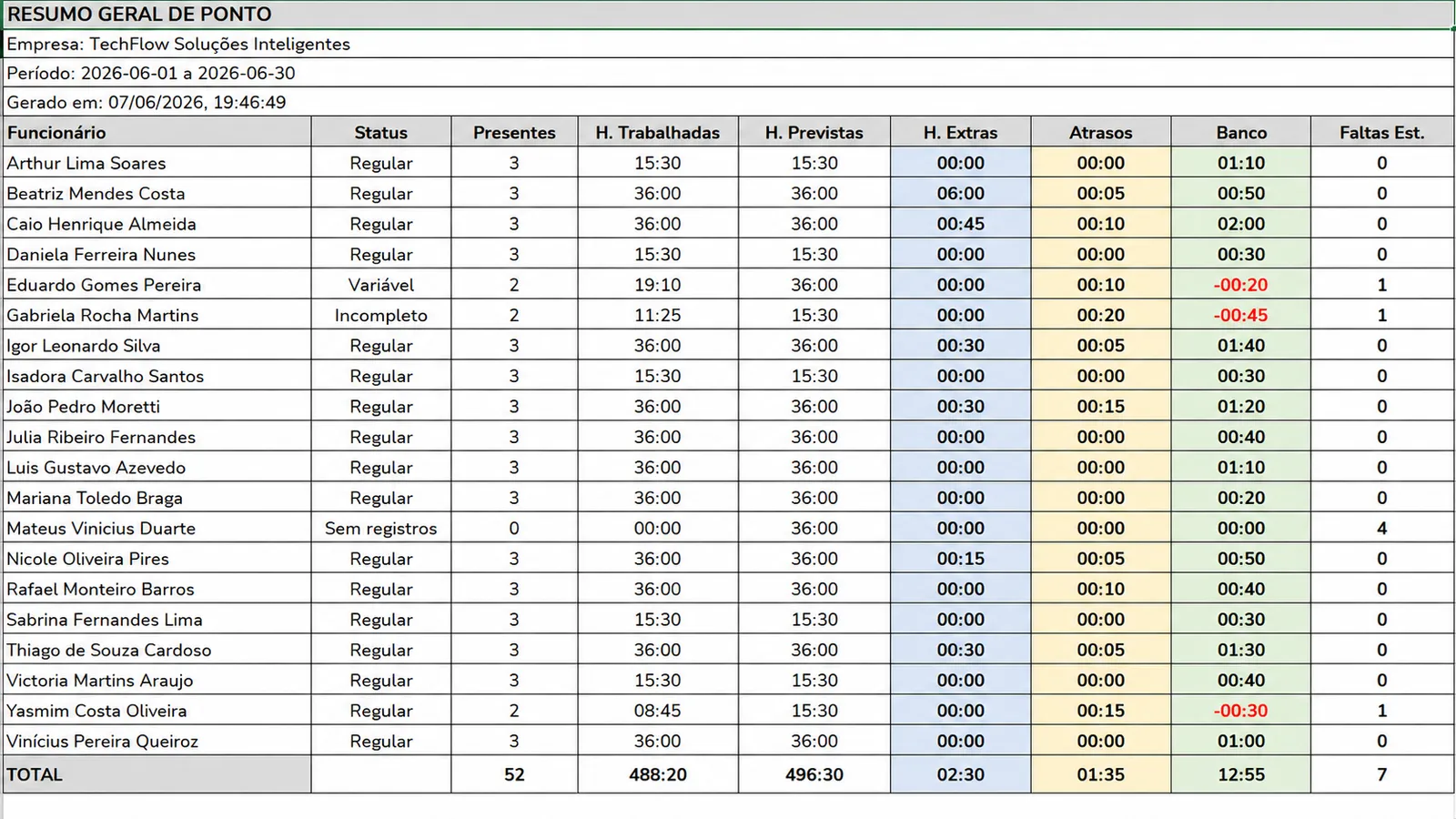Select the name "Daniela Ferreira Nunes"
1456x819 pixels.
point(101,255)
